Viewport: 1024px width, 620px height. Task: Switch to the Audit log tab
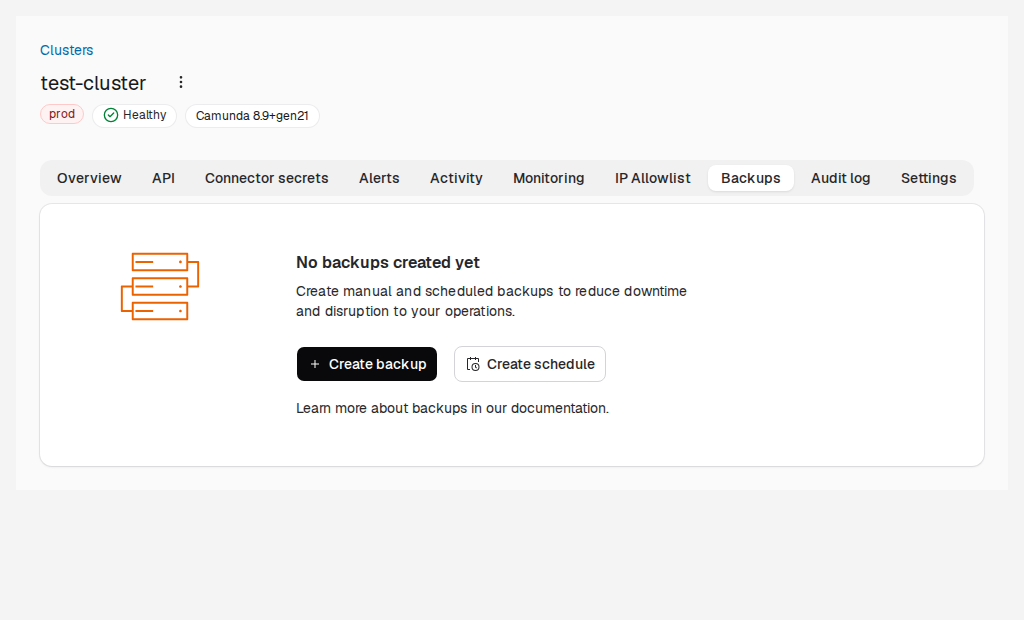click(x=840, y=178)
